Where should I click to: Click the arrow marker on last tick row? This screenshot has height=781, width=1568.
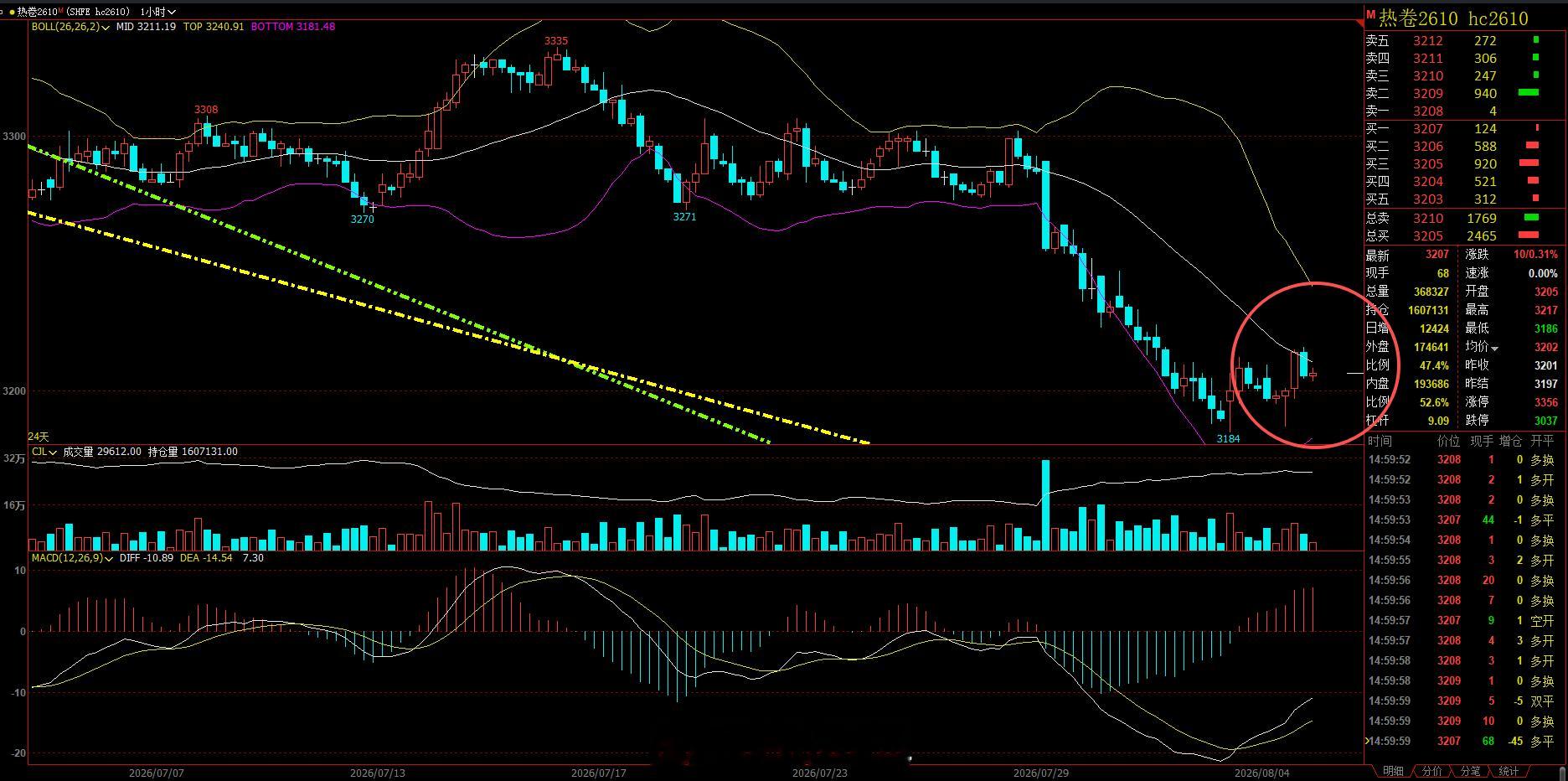click(x=1368, y=741)
